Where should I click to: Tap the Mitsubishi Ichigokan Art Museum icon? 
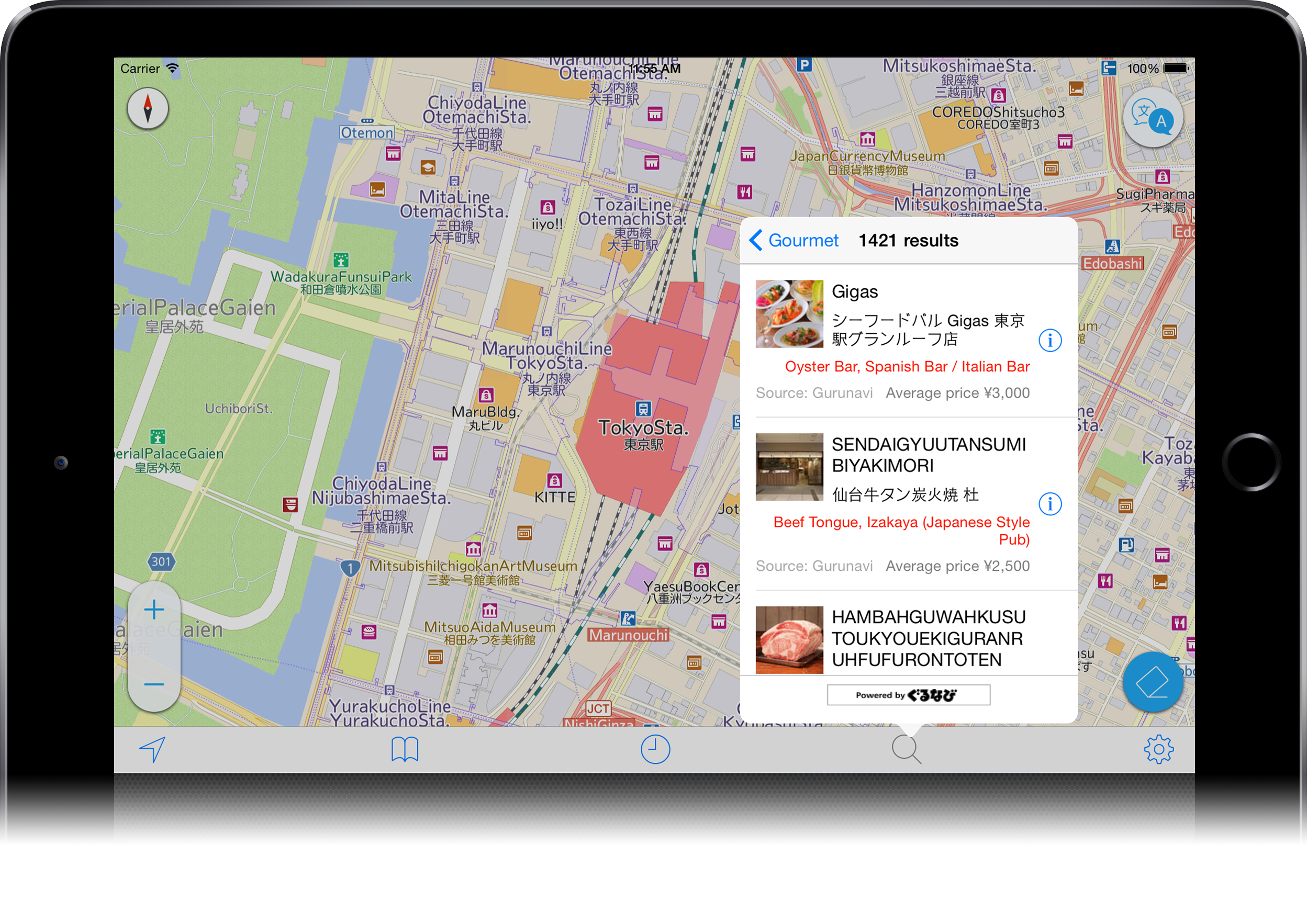click(473, 549)
